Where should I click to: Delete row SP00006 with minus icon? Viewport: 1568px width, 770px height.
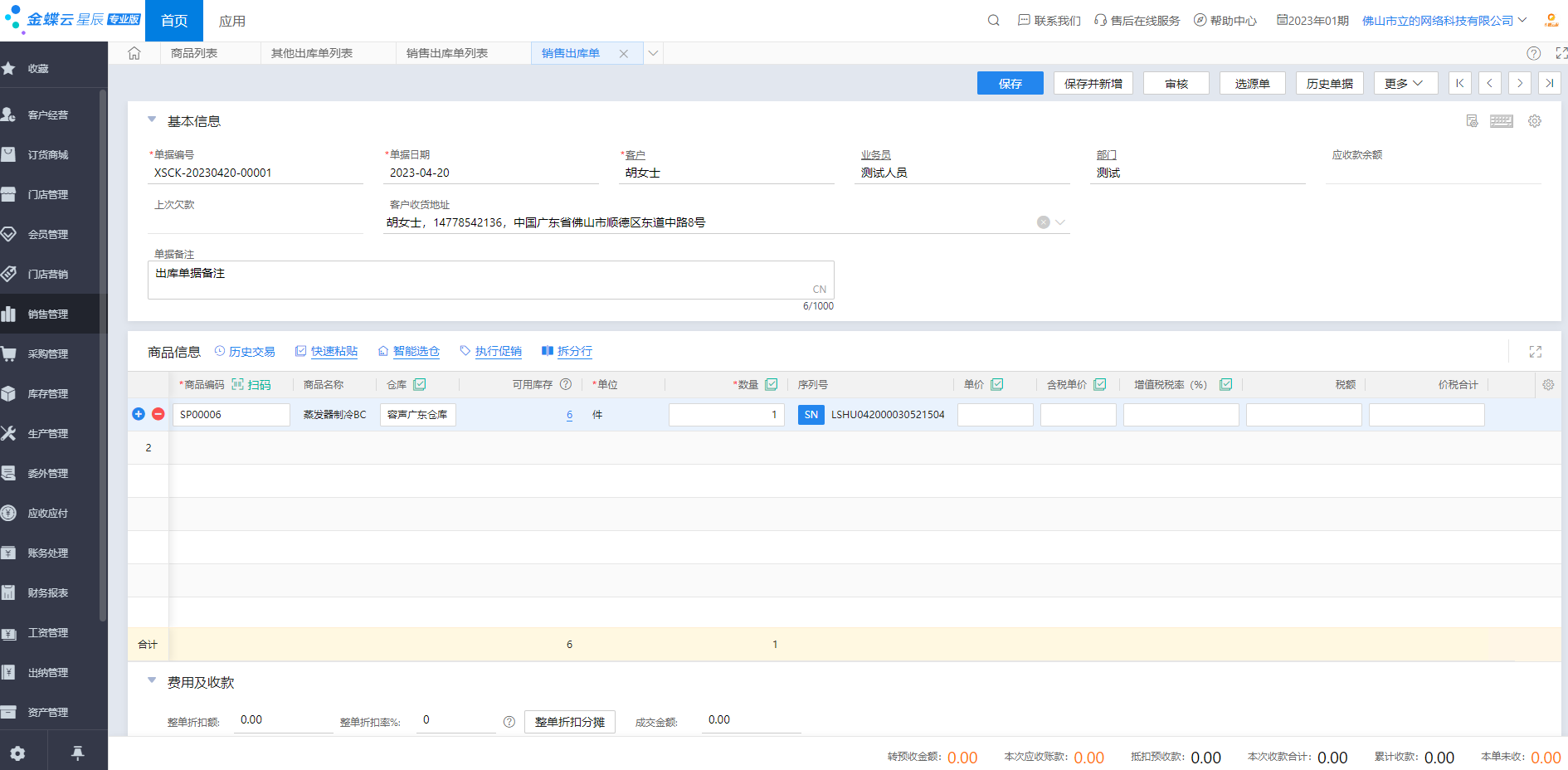(x=158, y=414)
